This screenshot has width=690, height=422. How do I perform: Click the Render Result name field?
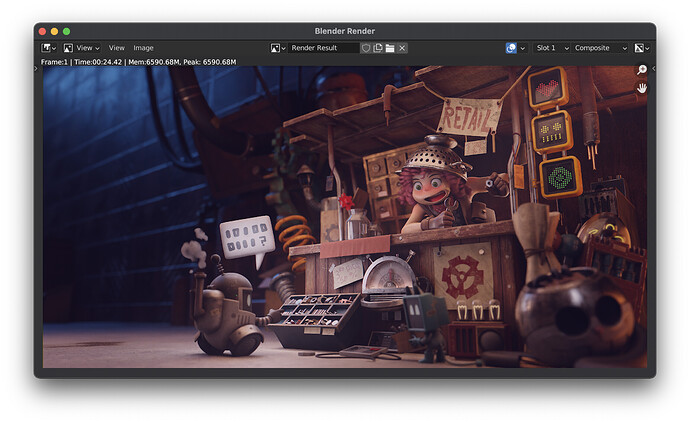tap(324, 48)
